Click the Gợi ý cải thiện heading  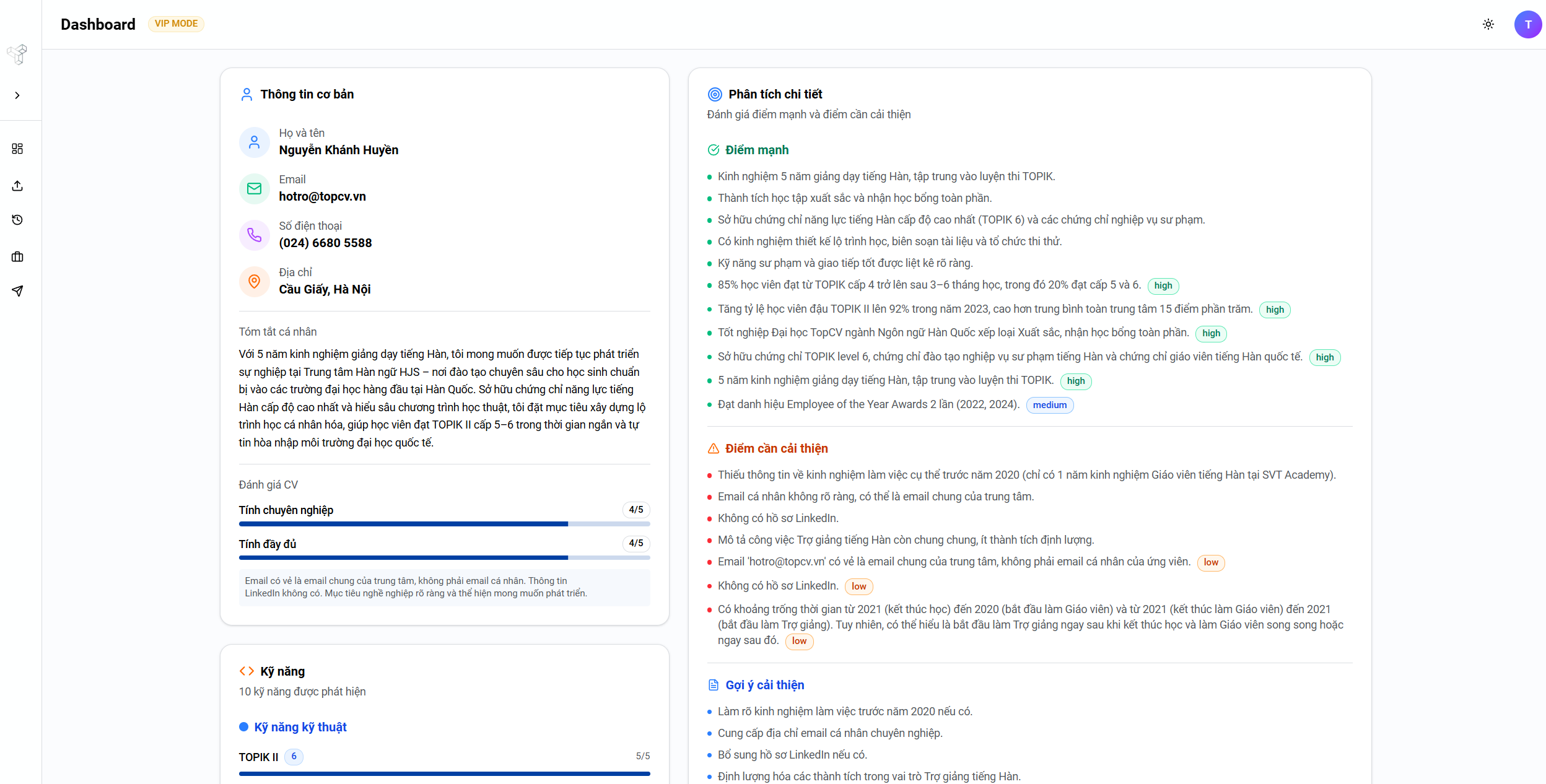click(764, 685)
